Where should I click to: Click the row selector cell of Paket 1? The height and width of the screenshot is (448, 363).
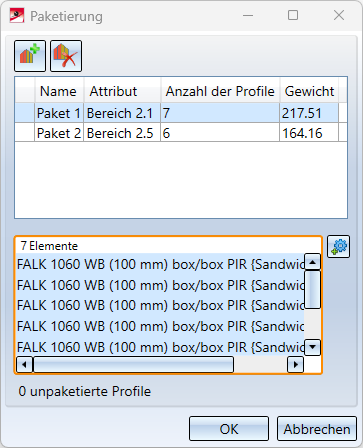[x=25, y=113]
